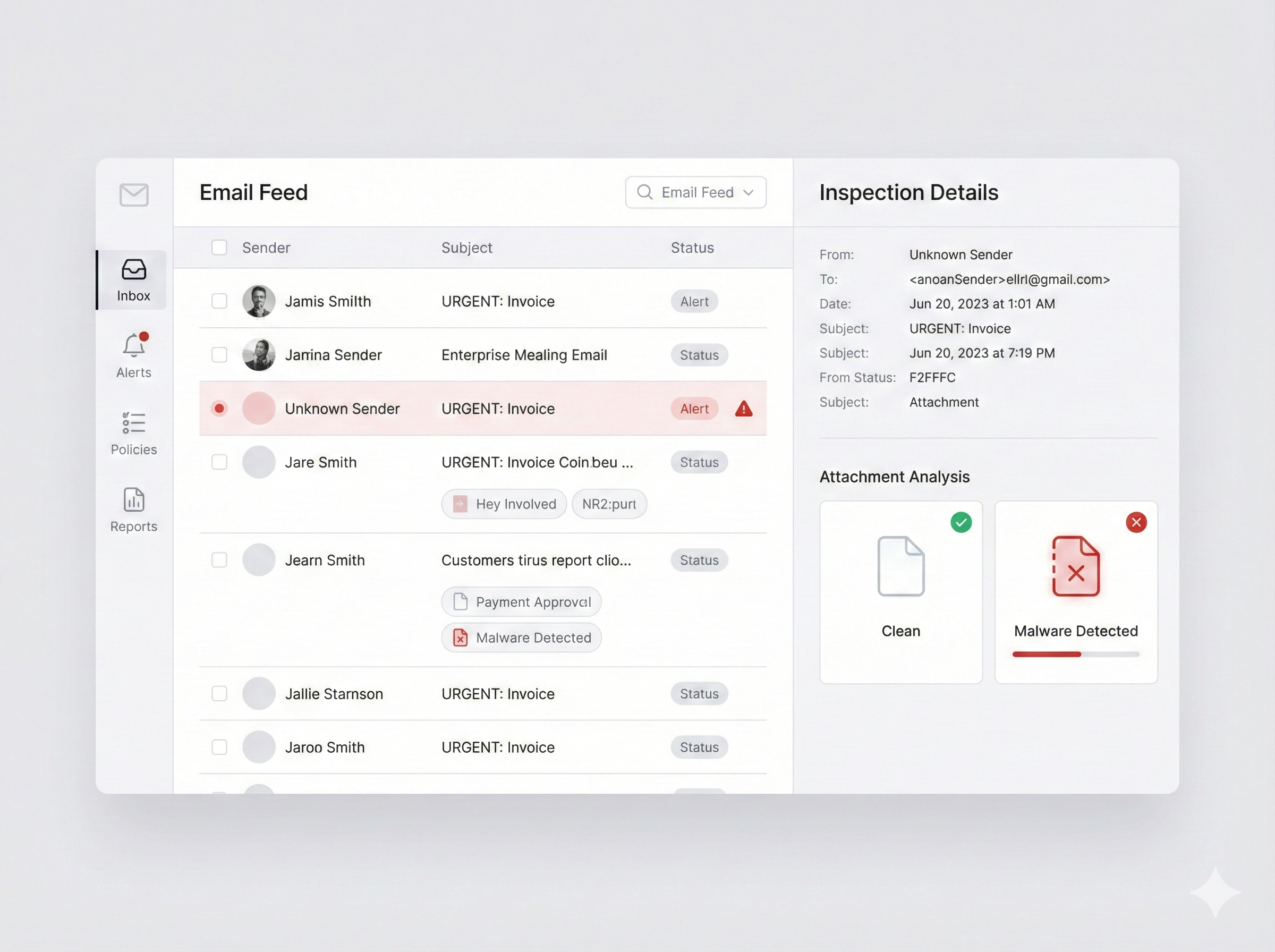Click the mail envelope logo icon
The width and height of the screenshot is (1275, 952).
click(x=134, y=195)
